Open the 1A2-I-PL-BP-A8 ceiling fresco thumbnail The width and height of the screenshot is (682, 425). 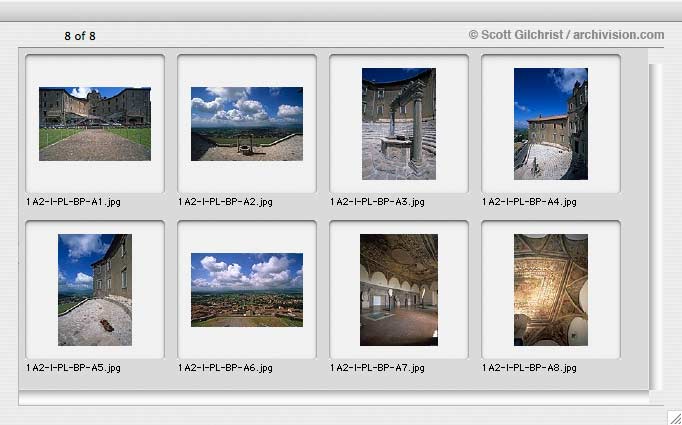[551, 290]
